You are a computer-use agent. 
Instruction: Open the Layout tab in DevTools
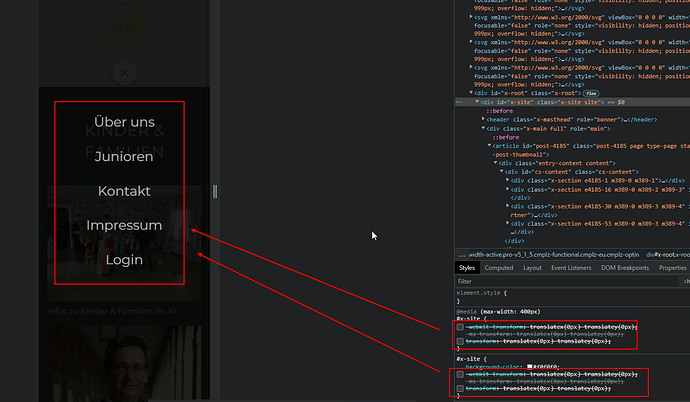click(x=532, y=268)
